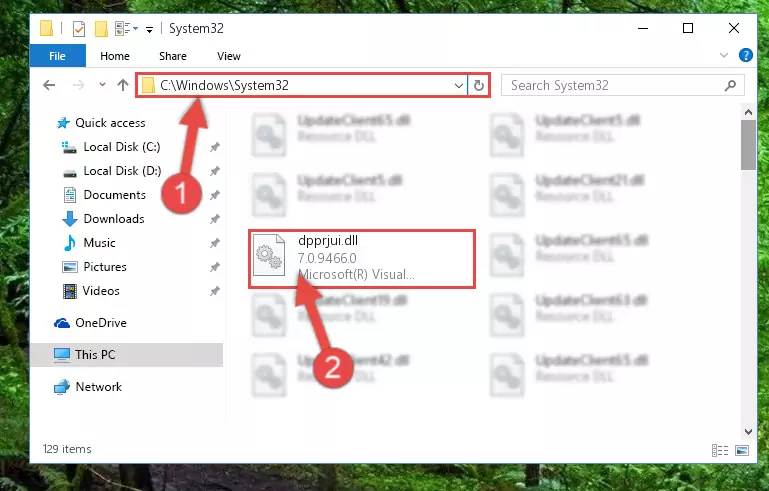Viewport: 769px width, 491px height.
Task: Click the pin icon next to Music
Action: pyautogui.click(x=214, y=243)
